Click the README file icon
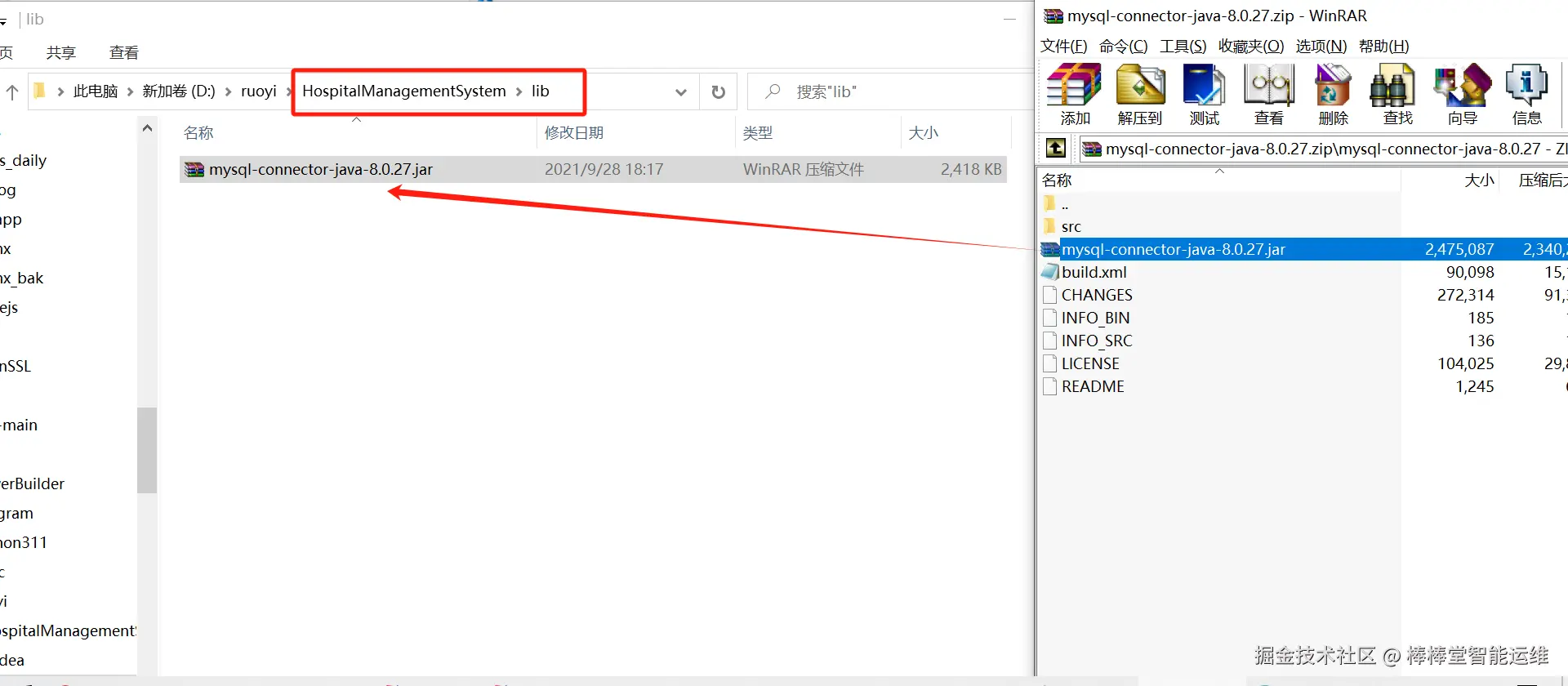Viewport: 1568px width, 686px height. point(1050,386)
